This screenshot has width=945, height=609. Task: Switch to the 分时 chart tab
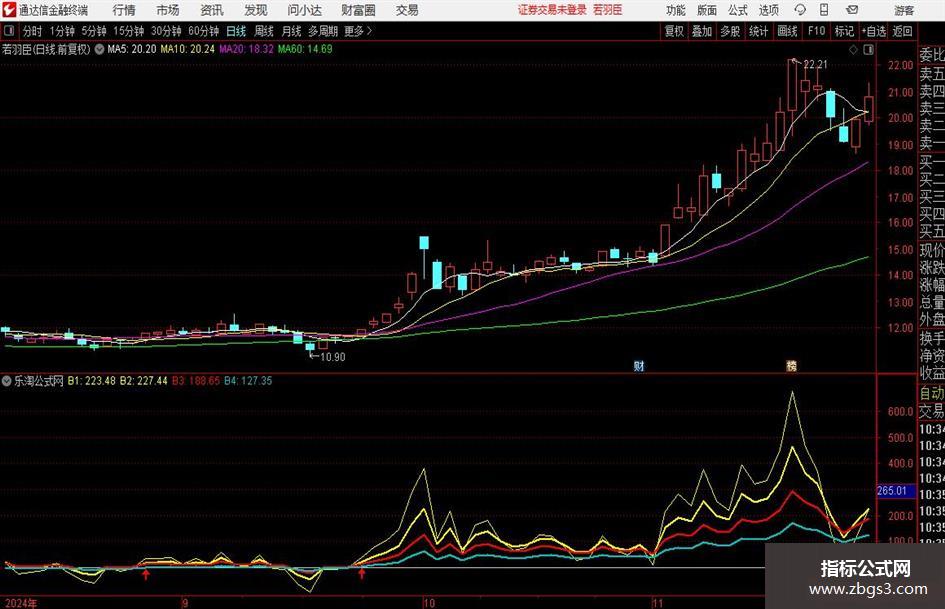pyautogui.click(x=33, y=31)
